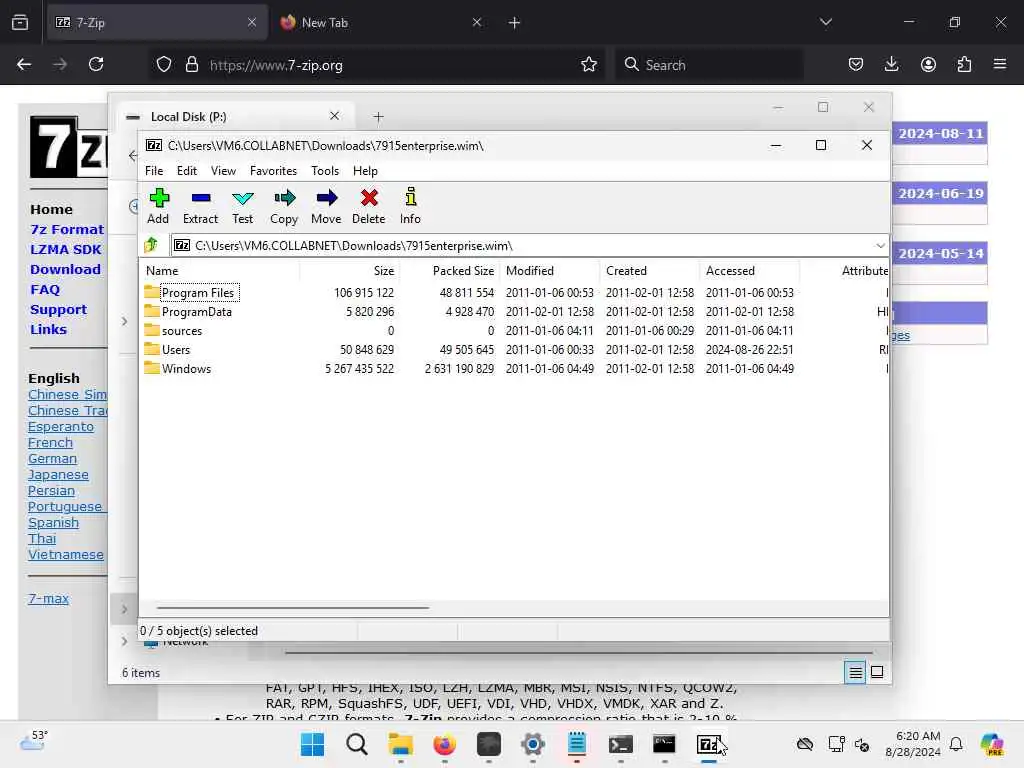Open the Firefox application menu
This screenshot has height=768, width=1024.
1000,64
